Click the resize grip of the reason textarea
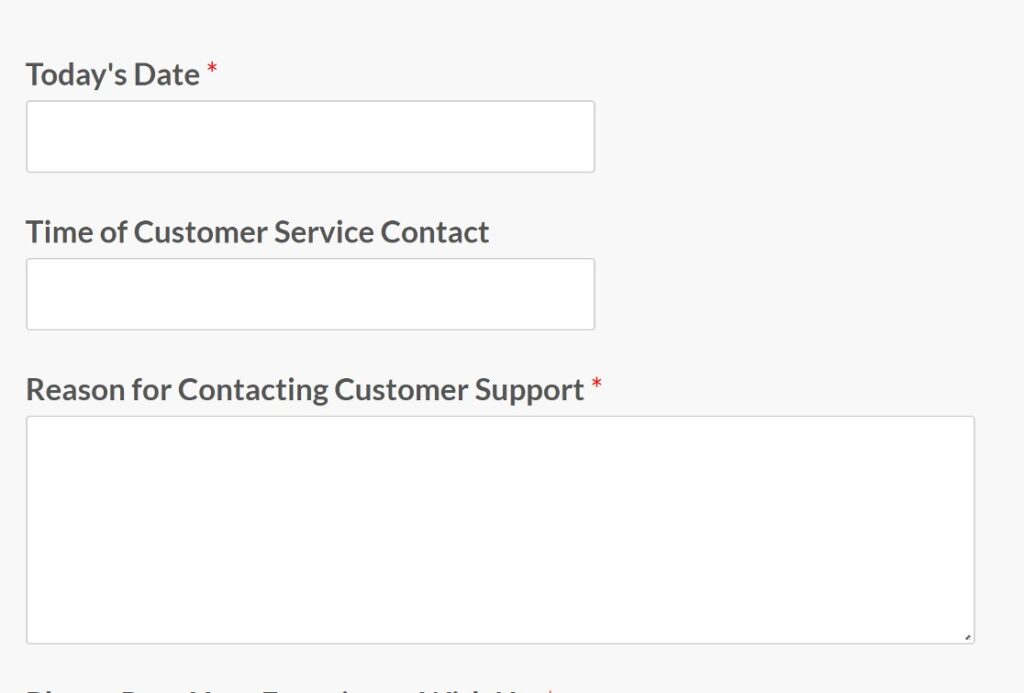The image size is (1024, 693). tap(967, 635)
